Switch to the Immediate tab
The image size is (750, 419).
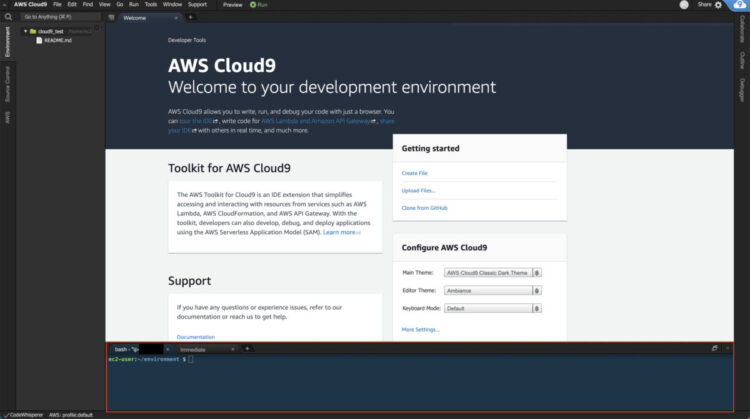tap(193, 350)
